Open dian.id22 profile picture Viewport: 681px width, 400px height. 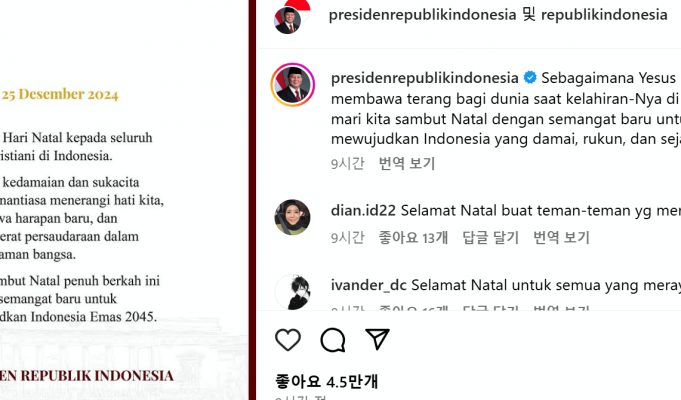pos(292,217)
